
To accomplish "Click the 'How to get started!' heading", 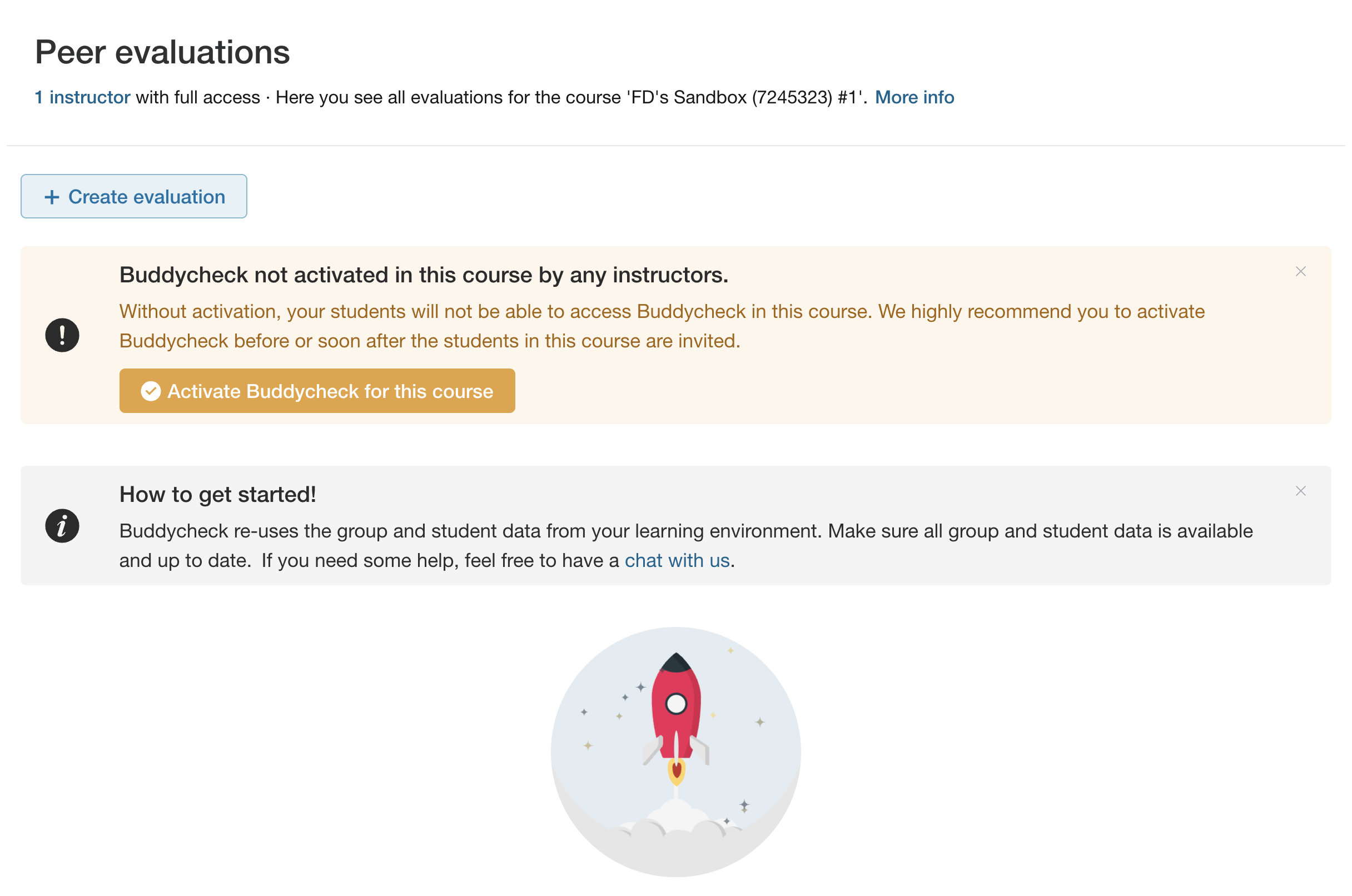I will tap(218, 494).
